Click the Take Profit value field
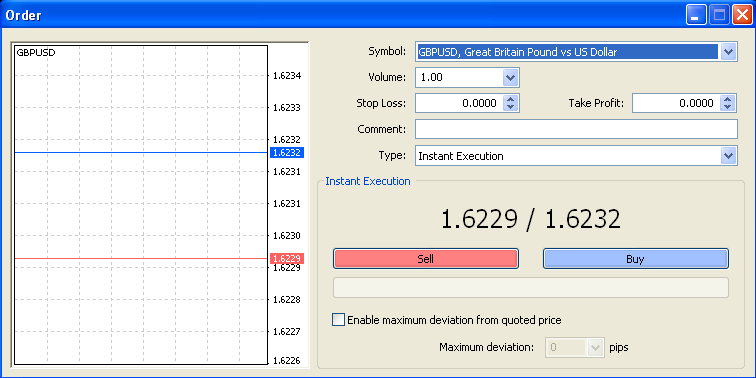The width and height of the screenshot is (756, 378). point(677,103)
